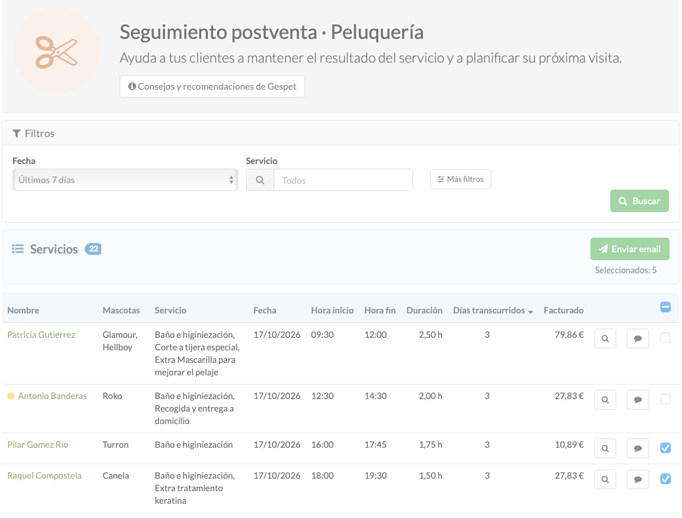The image size is (682, 518).
Task: Click the Fecha column header in table
Action: [264, 311]
